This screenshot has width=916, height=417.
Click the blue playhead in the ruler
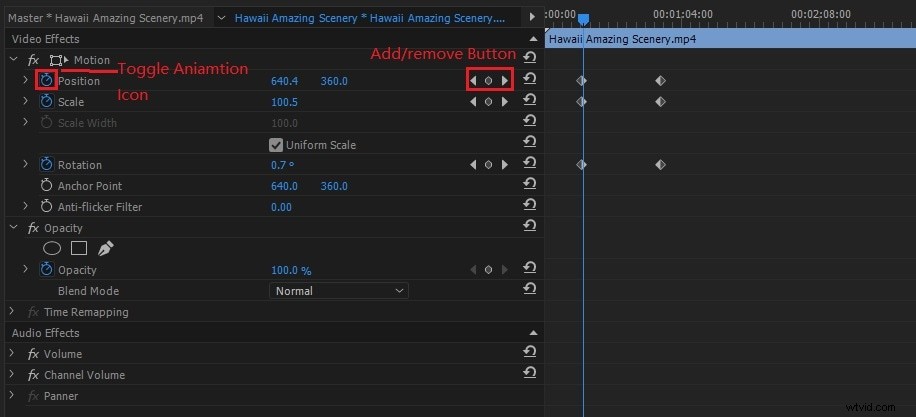coord(583,20)
